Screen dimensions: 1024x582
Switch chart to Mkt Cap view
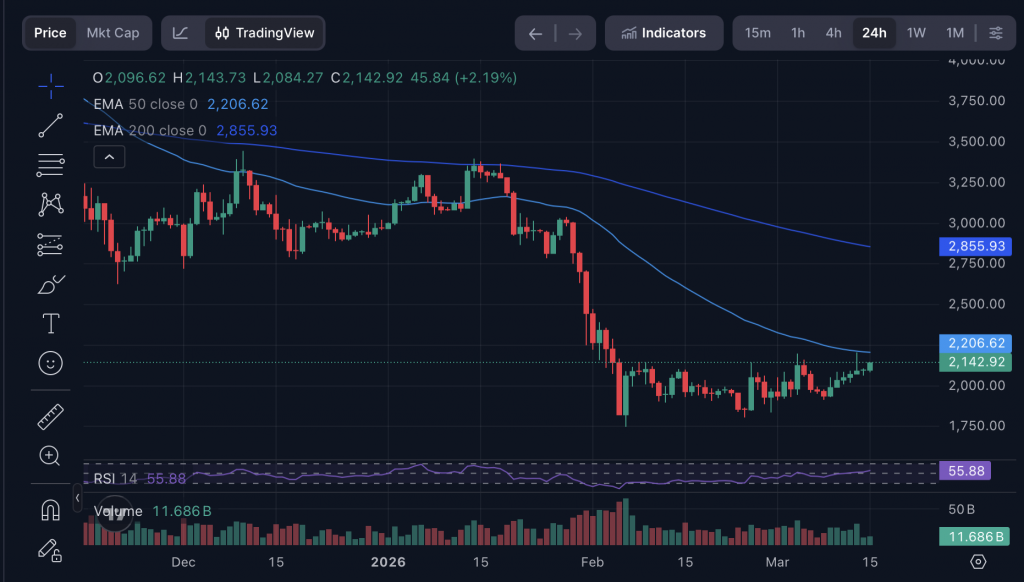point(113,33)
